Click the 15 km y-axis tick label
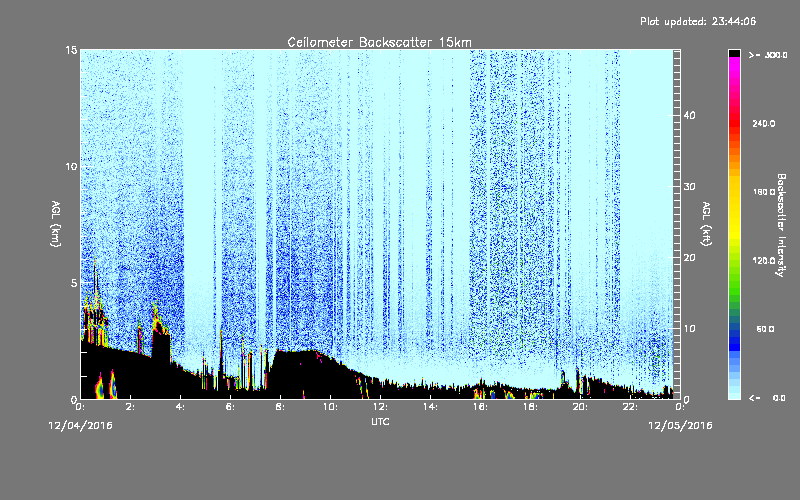This screenshot has width=800, height=500. (x=71, y=50)
